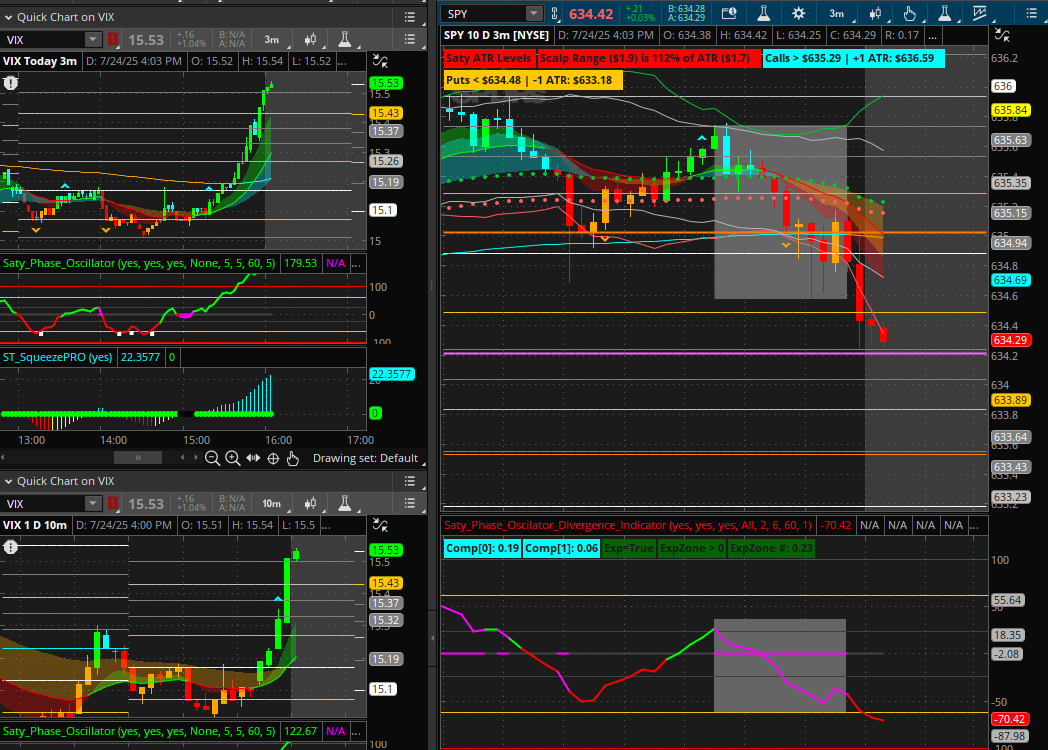The height and width of the screenshot is (750, 1048).
Task: Collapse the top Quick Chart on VIX gadget
Action: point(9,17)
